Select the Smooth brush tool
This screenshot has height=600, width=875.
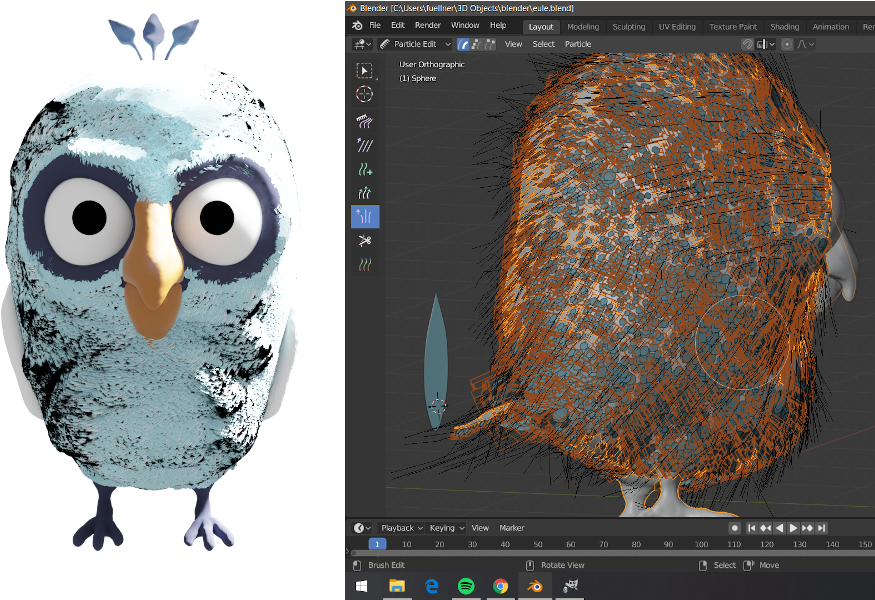(364, 144)
